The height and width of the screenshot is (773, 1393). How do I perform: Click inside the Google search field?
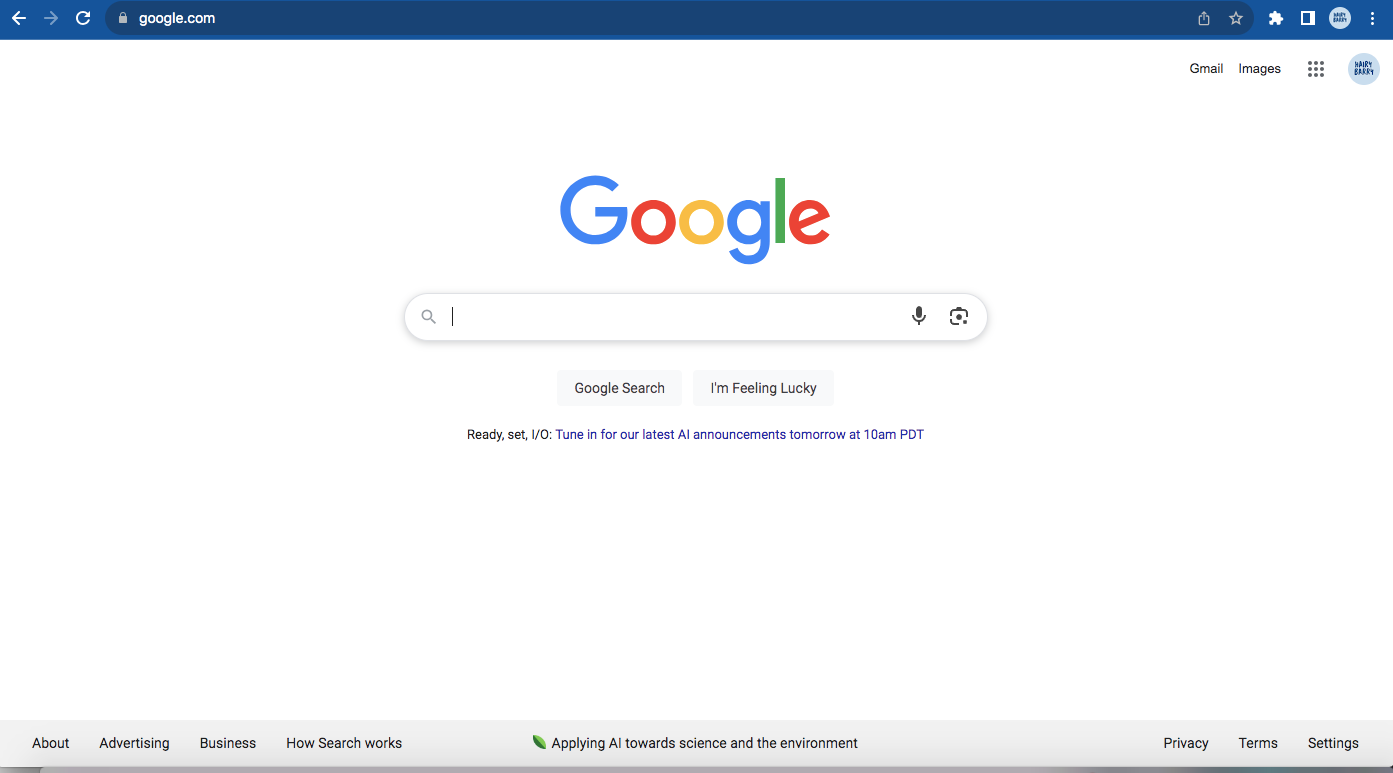[670, 317]
